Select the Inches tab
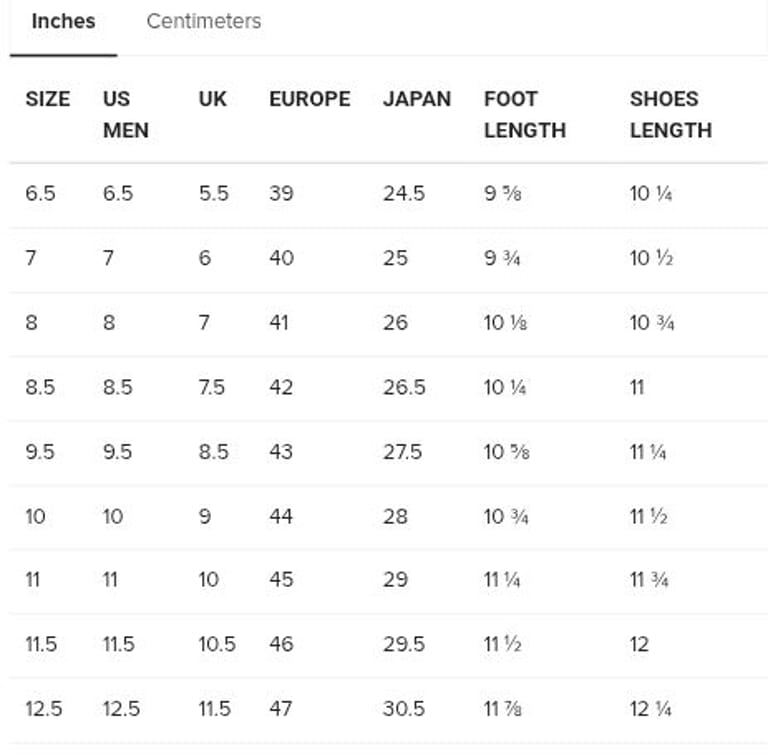 coord(63,21)
